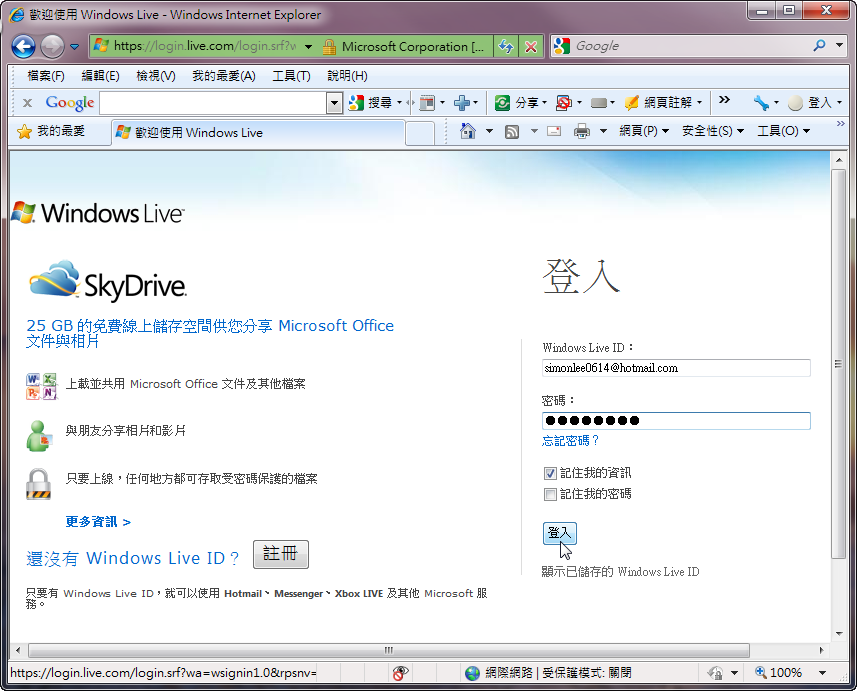Viewport: 857px width, 691px height.
Task: Click the red Stop loading icon
Action: click(531, 46)
